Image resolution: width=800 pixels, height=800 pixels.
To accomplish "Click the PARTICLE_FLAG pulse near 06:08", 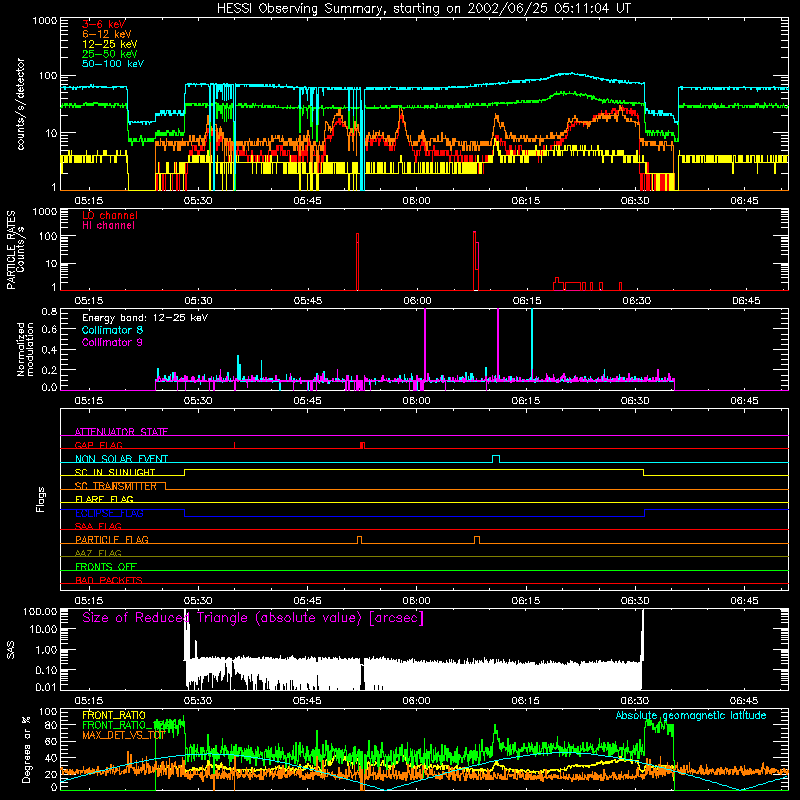I will pyautogui.click(x=477, y=540).
